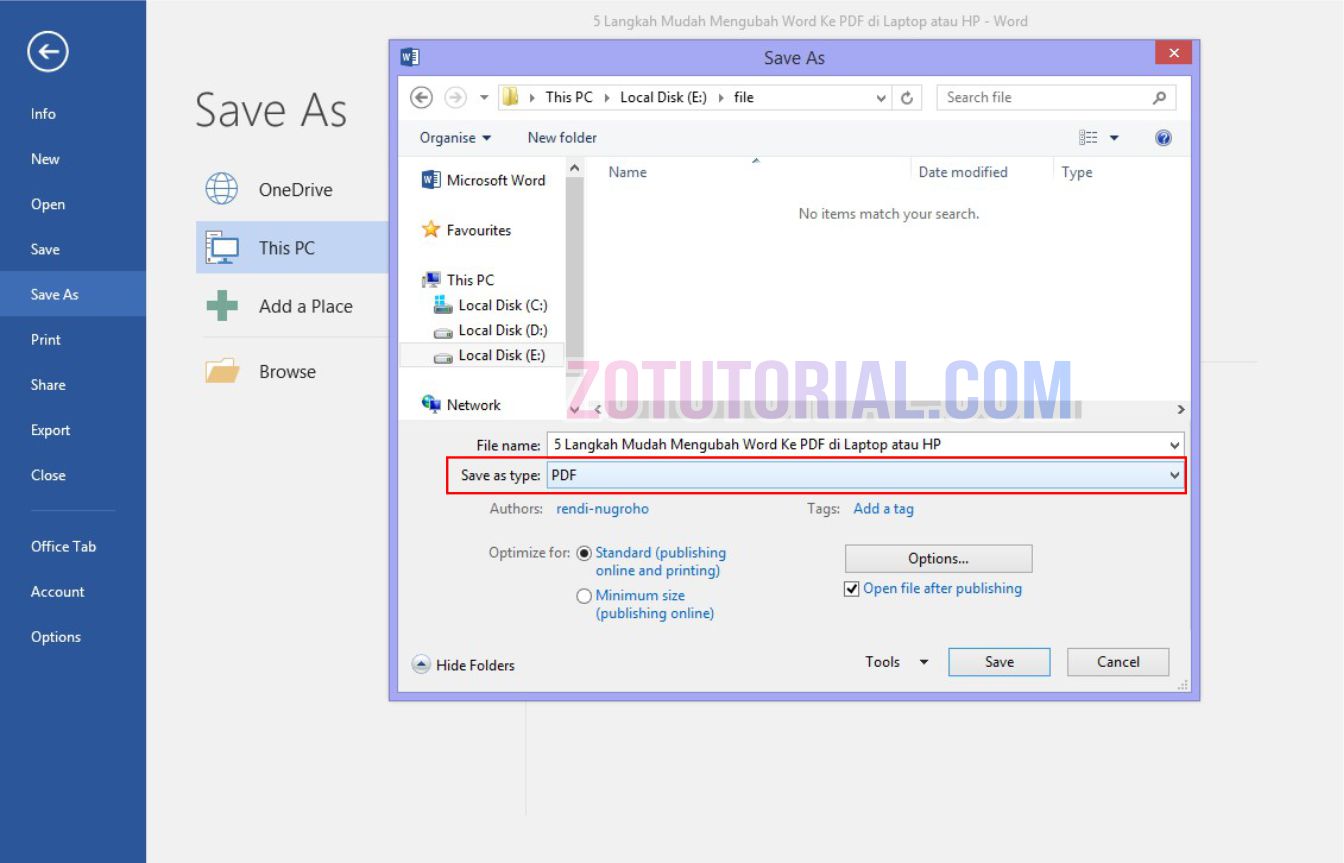
Task: Click the file breadcrumb in the address bar
Action: pos(744,97)
